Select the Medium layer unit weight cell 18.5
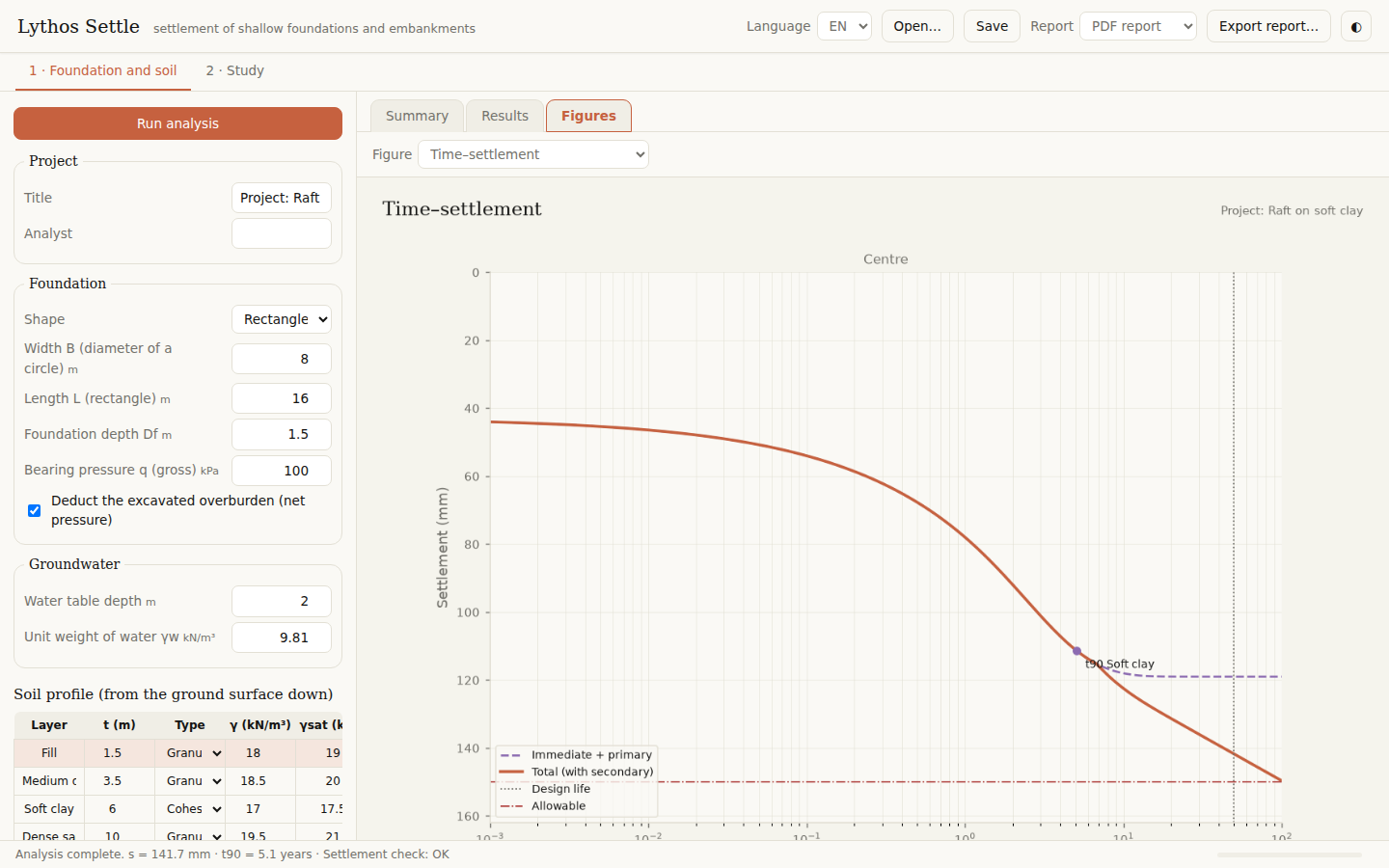1389x868 pixels. (x=261, y=781)
